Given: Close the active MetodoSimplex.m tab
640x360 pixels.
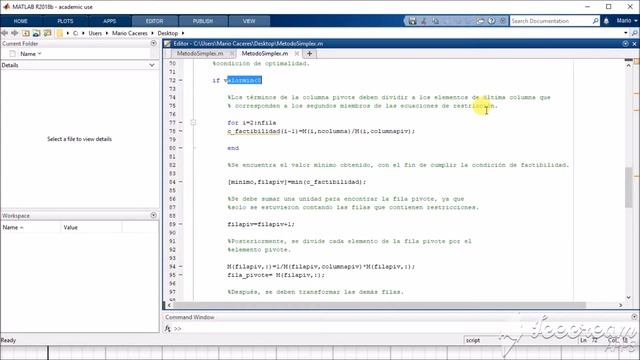Looking at the screenshot, I should [297, 53].
